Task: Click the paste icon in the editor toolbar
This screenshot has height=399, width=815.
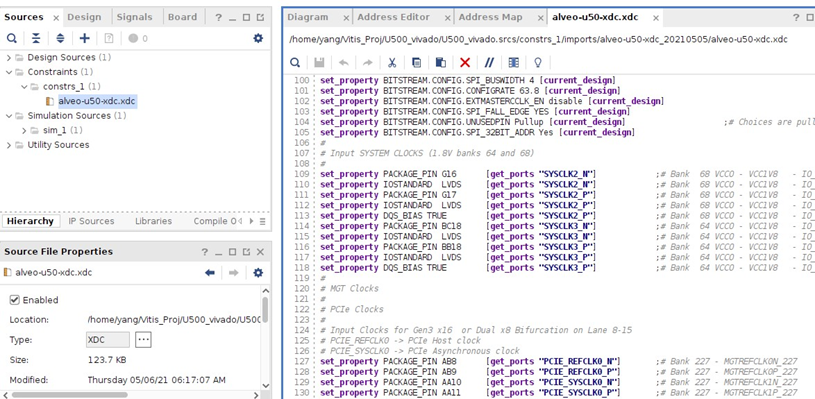Action: point(440,62)
